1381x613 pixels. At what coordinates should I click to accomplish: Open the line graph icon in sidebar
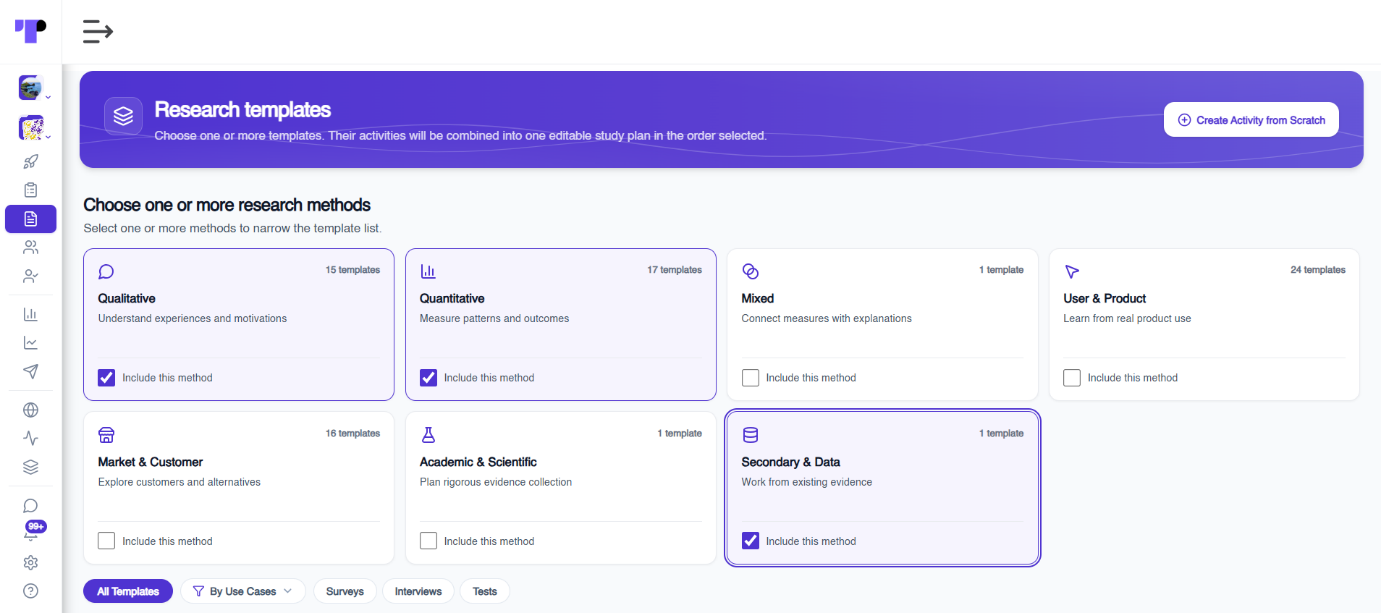[x=31, y=343]
